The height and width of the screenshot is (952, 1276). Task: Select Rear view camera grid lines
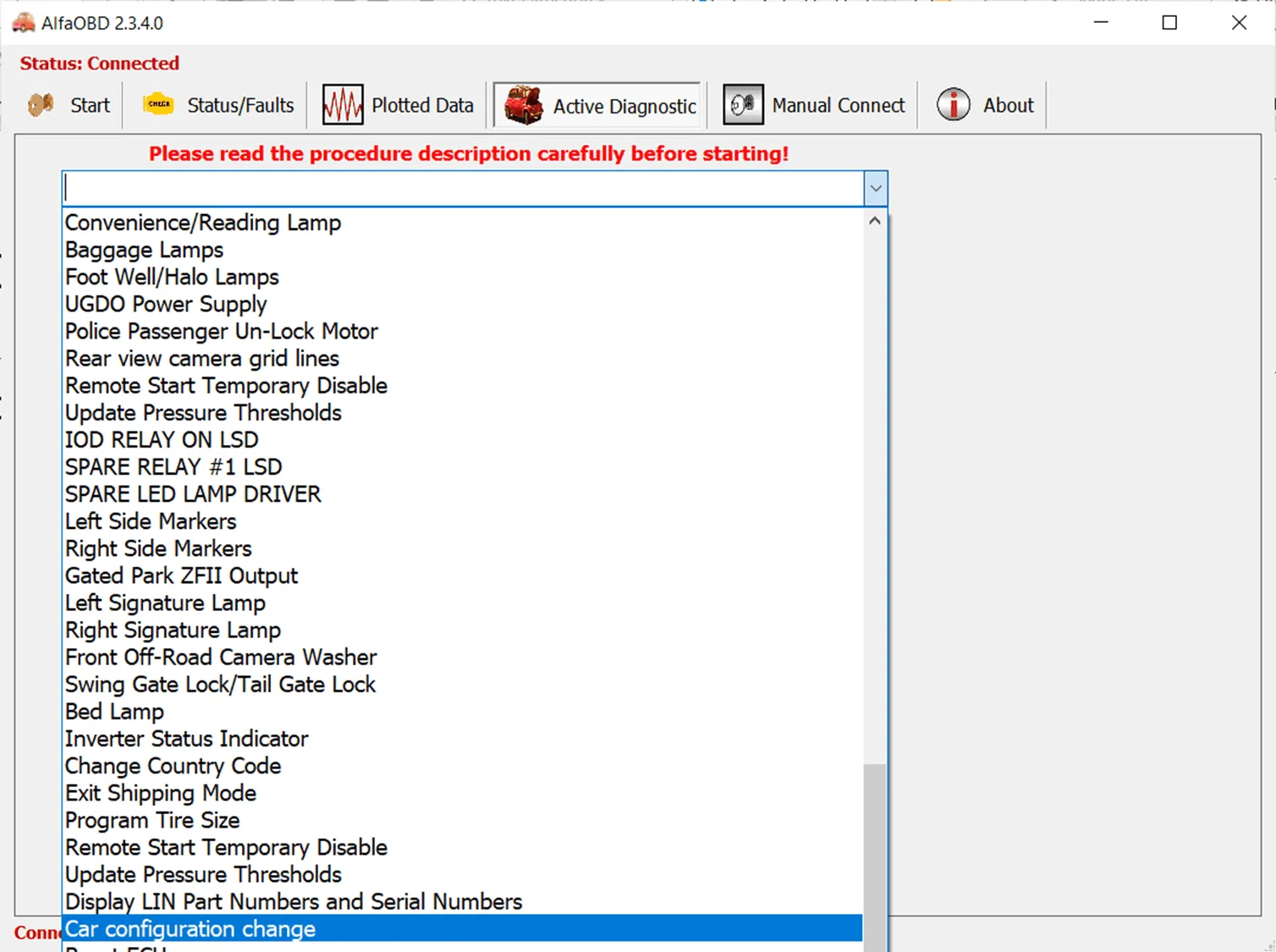point(462,358)
